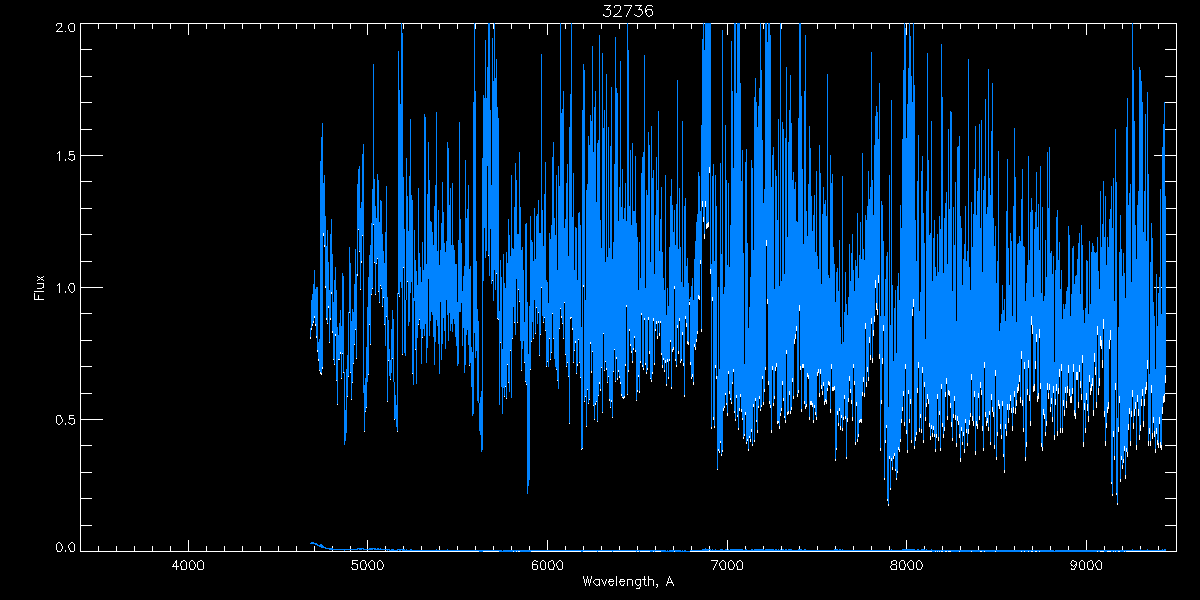1200x600 pixels.
Task: Click the 4000 wavelength tick label
Action: [188, 567]
